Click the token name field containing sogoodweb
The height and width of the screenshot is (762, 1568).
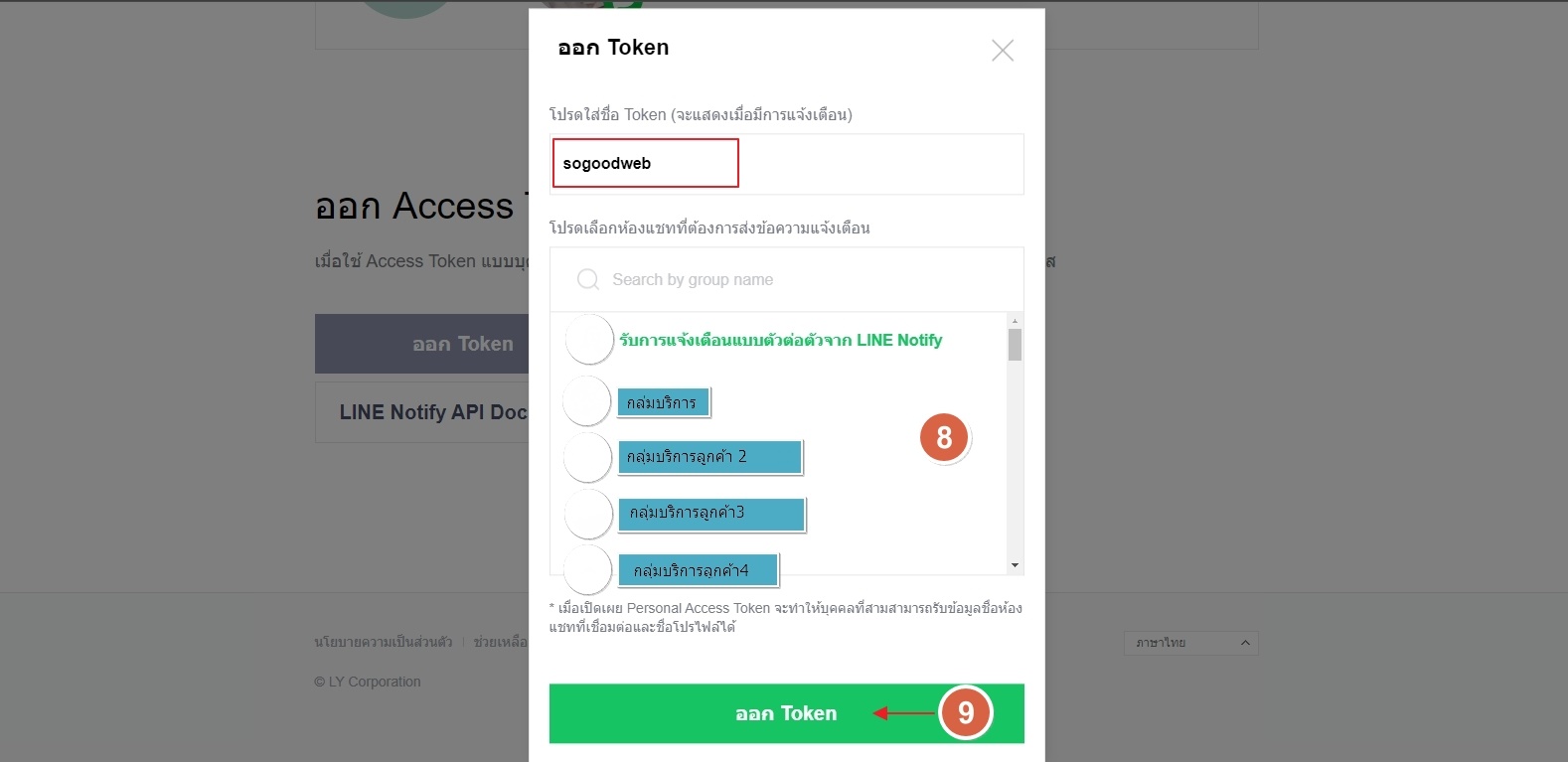[786, 164]
